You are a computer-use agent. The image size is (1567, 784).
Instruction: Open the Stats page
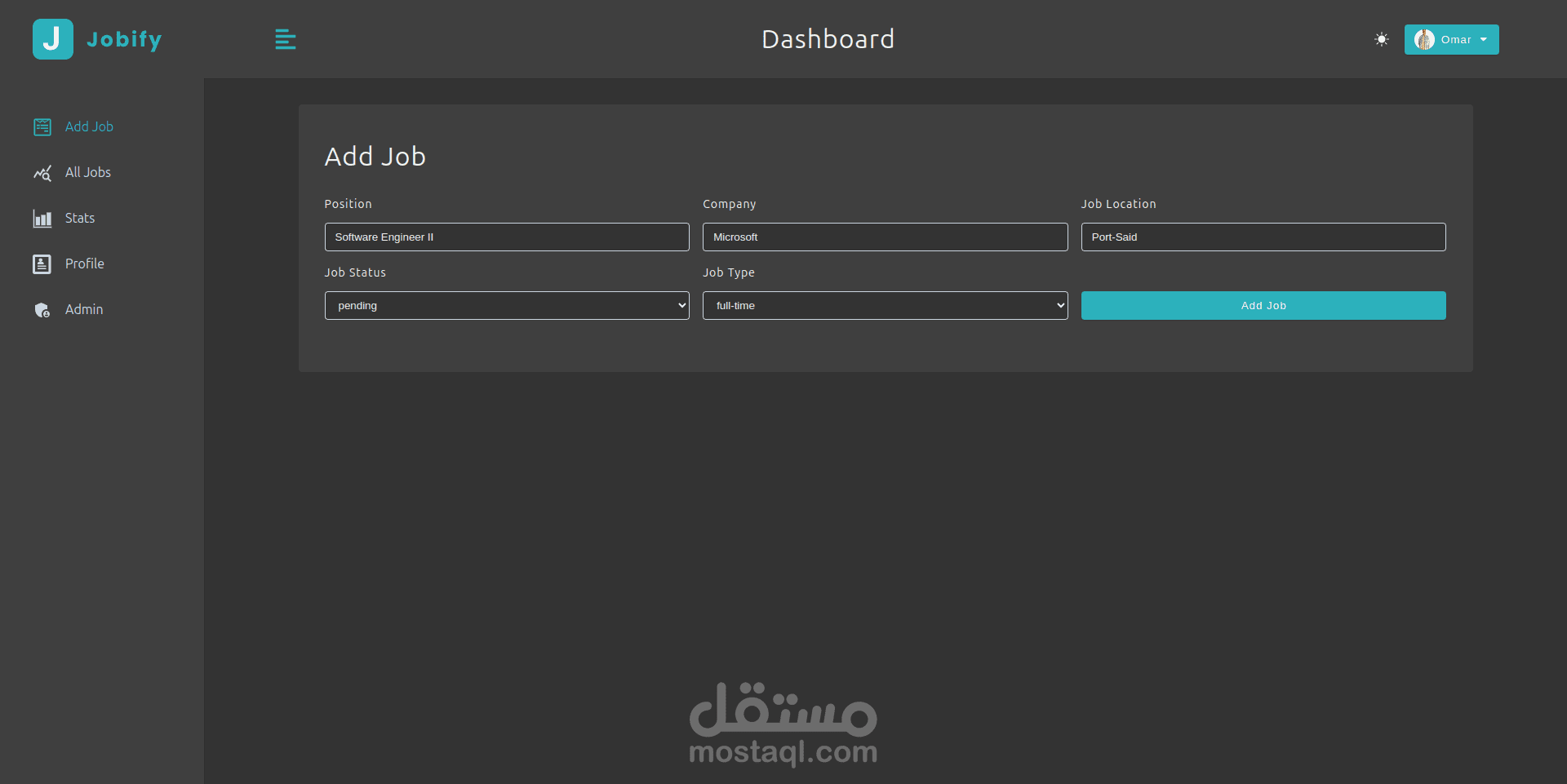coord(80,218)
